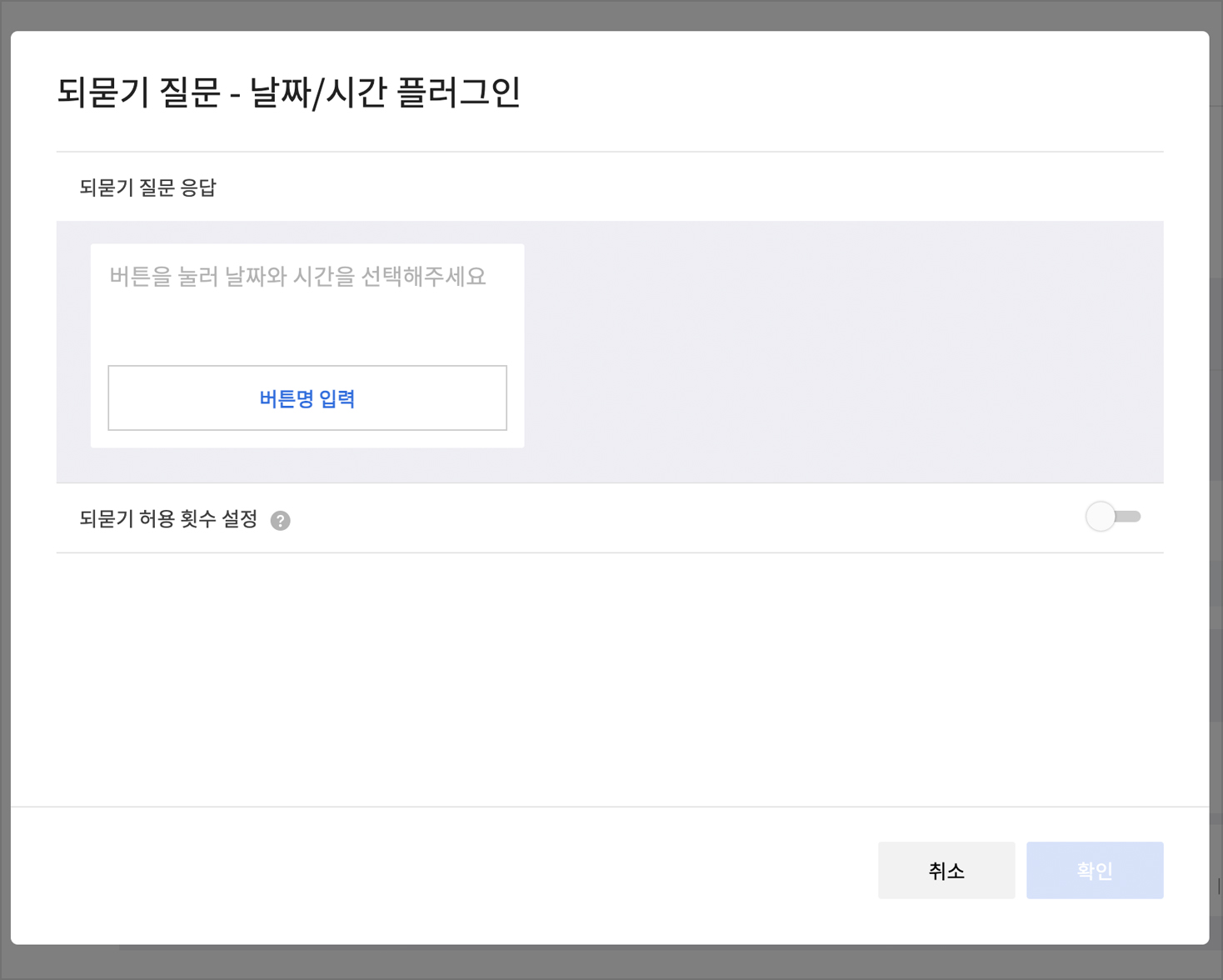Click the gray preview strip left of the message card

73,350
